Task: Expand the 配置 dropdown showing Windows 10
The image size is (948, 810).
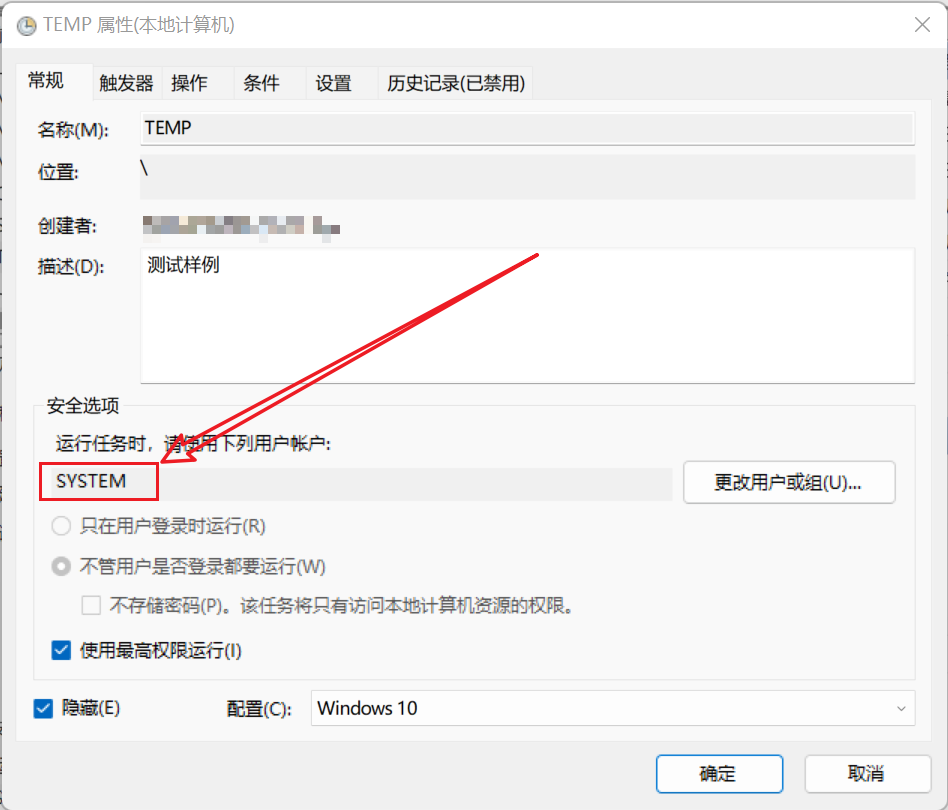Action: click(x=612, y=708)
